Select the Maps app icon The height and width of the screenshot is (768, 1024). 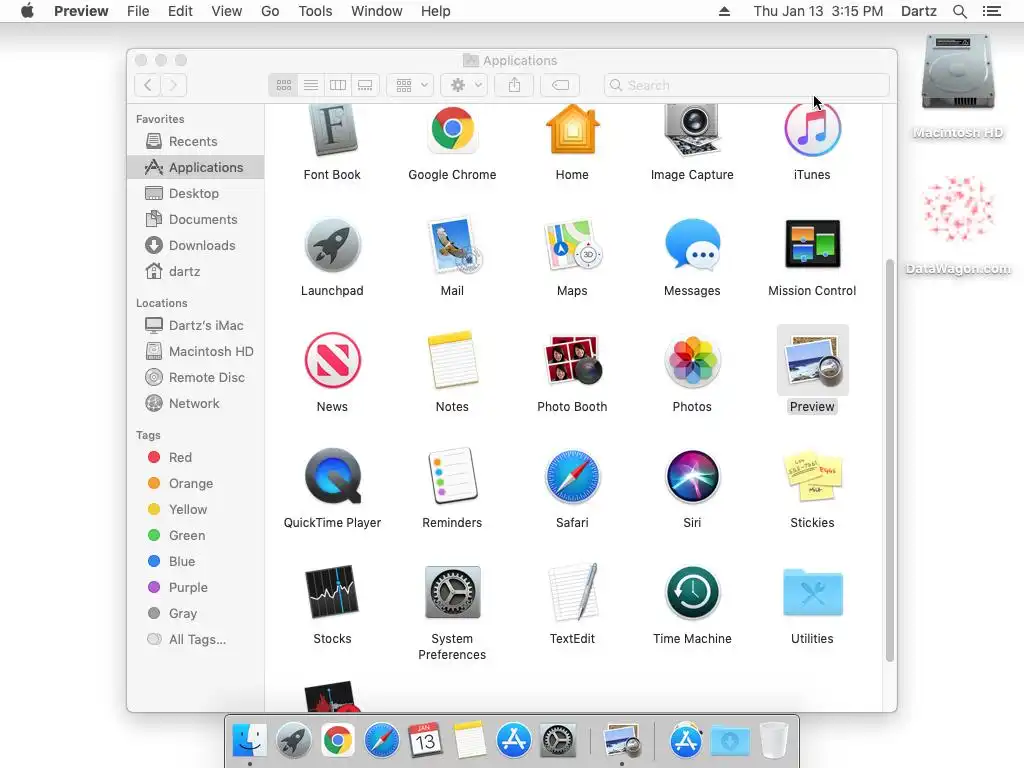coord(572,245)
